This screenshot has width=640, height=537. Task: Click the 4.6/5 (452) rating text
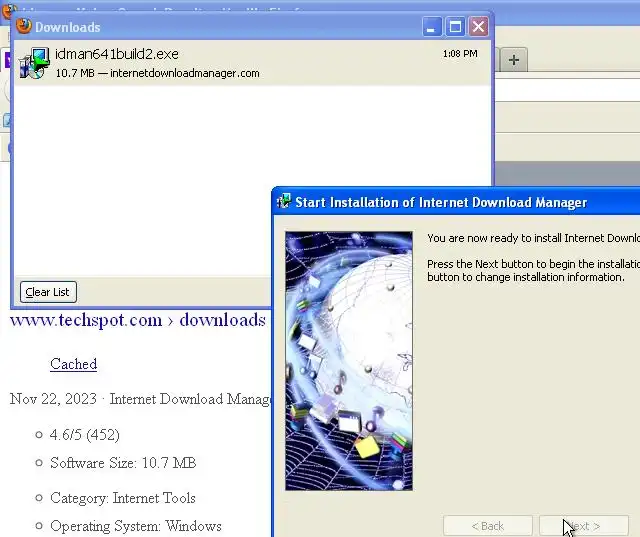pyautogui.click(x=84, y=435)
